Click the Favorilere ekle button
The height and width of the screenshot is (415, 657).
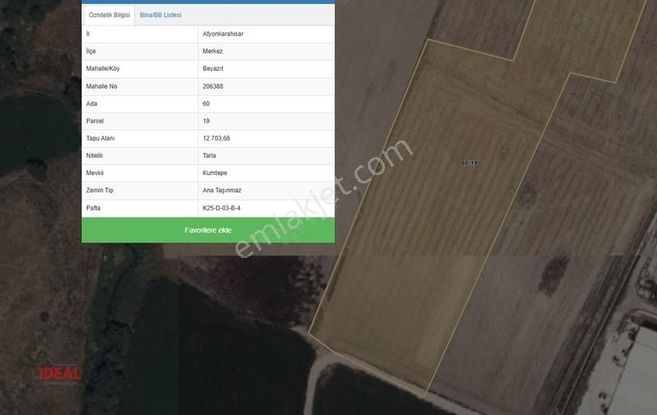pos(208,230)
